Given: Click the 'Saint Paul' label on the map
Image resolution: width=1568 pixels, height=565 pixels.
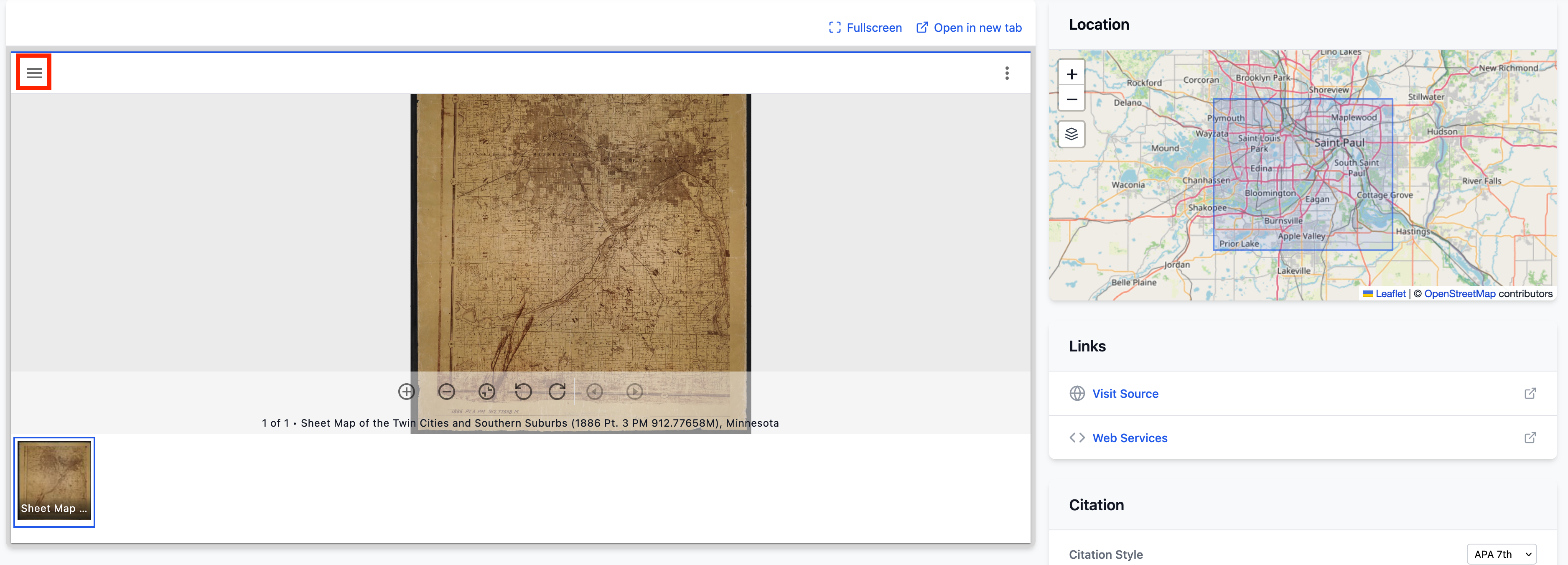Looking at the screenshot, I should tap(1339, 143).
